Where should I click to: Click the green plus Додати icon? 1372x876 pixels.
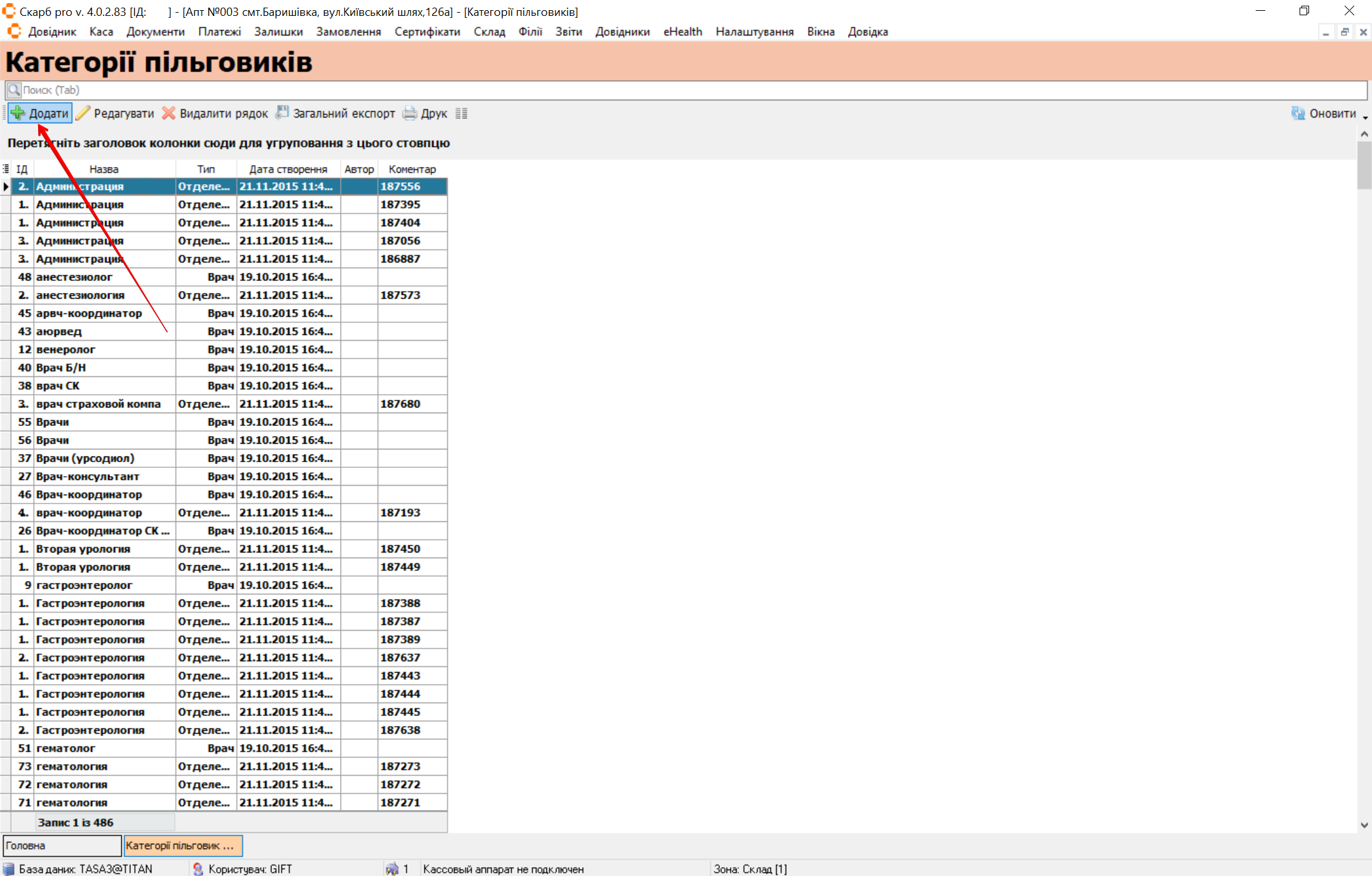(18, 113)
